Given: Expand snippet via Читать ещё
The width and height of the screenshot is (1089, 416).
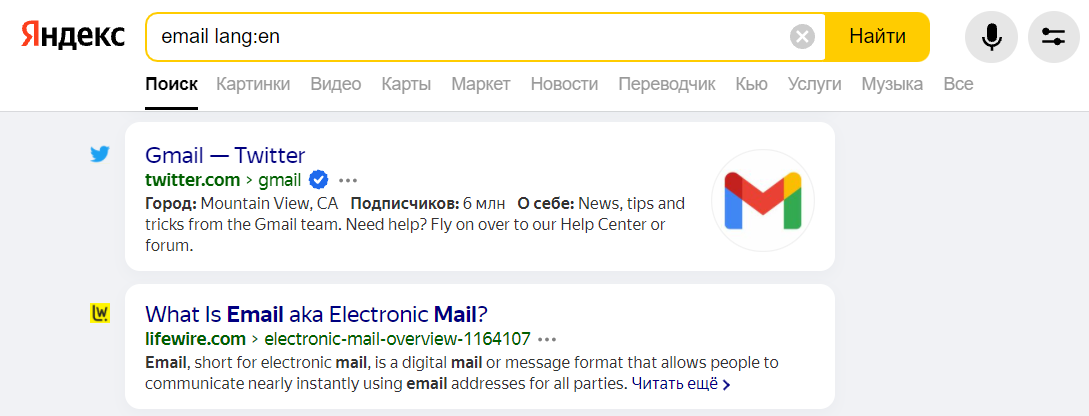Looking at the screenshot, I should pyautogui.click(x=681, y=383).
